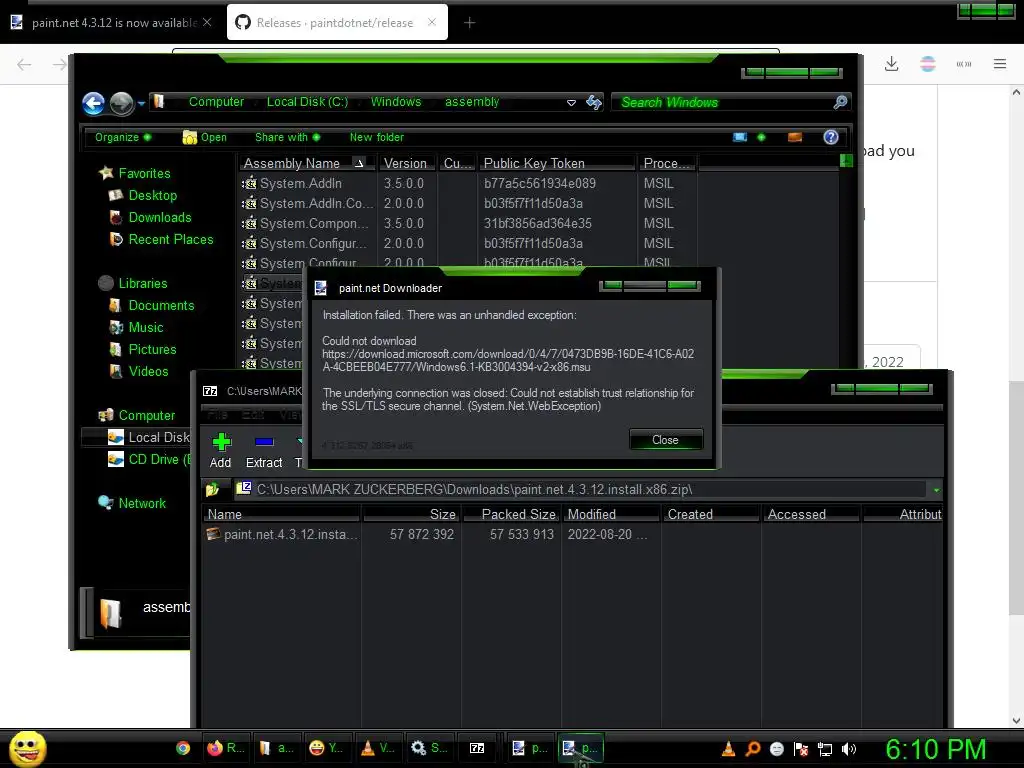Image resolution: width=1024 pixels, height=768 pixels.
Task: Click the 6:10 PM taskbar clock
Action: pyautogui.click(x=935, y=749)
